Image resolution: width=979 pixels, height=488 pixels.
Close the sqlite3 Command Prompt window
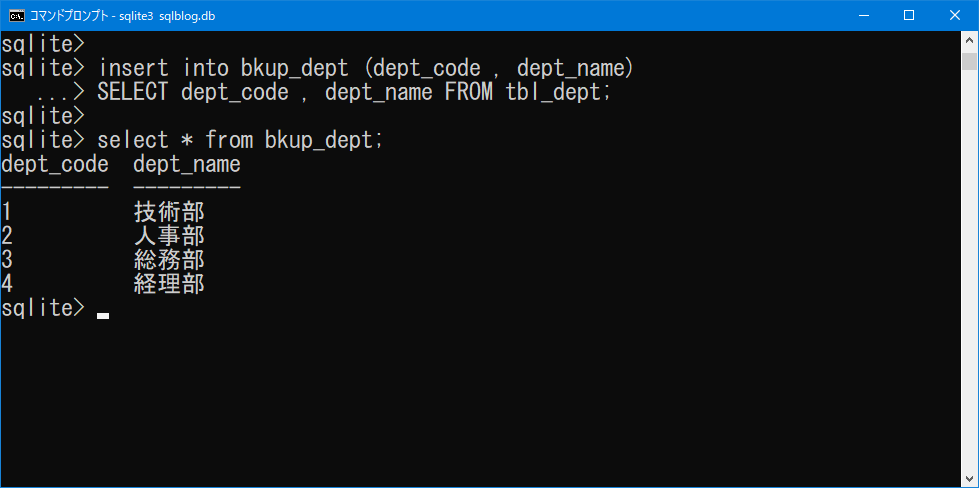coord(955,15)
